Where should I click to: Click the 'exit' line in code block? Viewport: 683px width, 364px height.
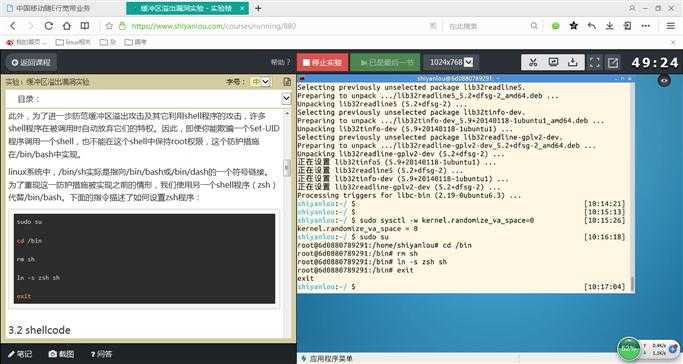click(x=24, y=297)
